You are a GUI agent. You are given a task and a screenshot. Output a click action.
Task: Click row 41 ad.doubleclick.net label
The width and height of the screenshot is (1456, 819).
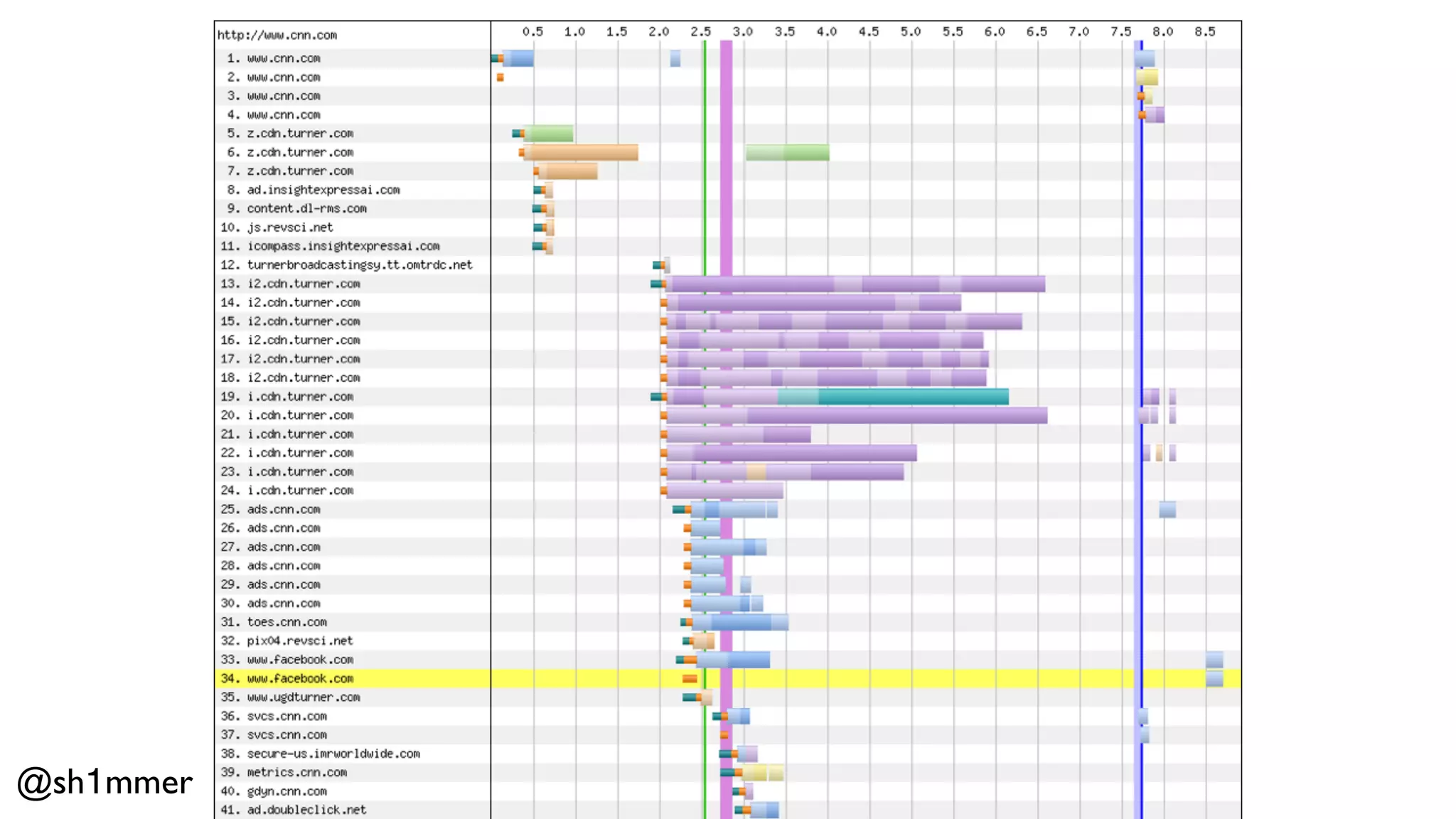pos(306,810)
